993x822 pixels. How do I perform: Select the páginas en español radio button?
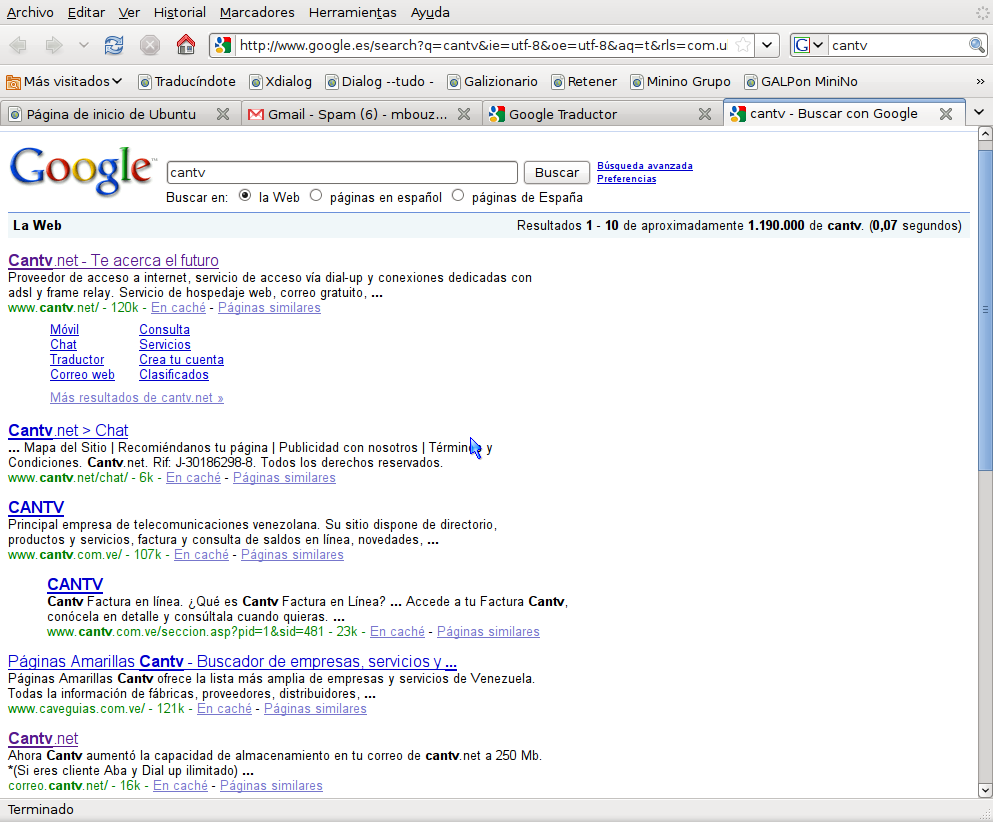point(316,196)
